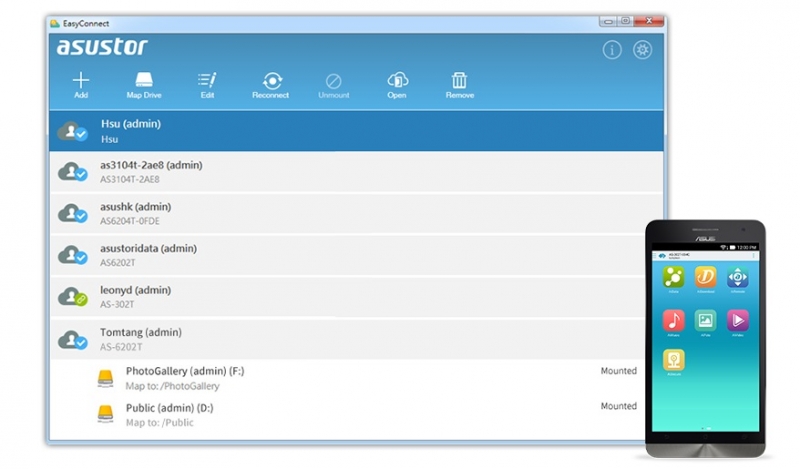
Task: Click the Mounted status of PhotoGallery
Action: click(x=618, y=371)
